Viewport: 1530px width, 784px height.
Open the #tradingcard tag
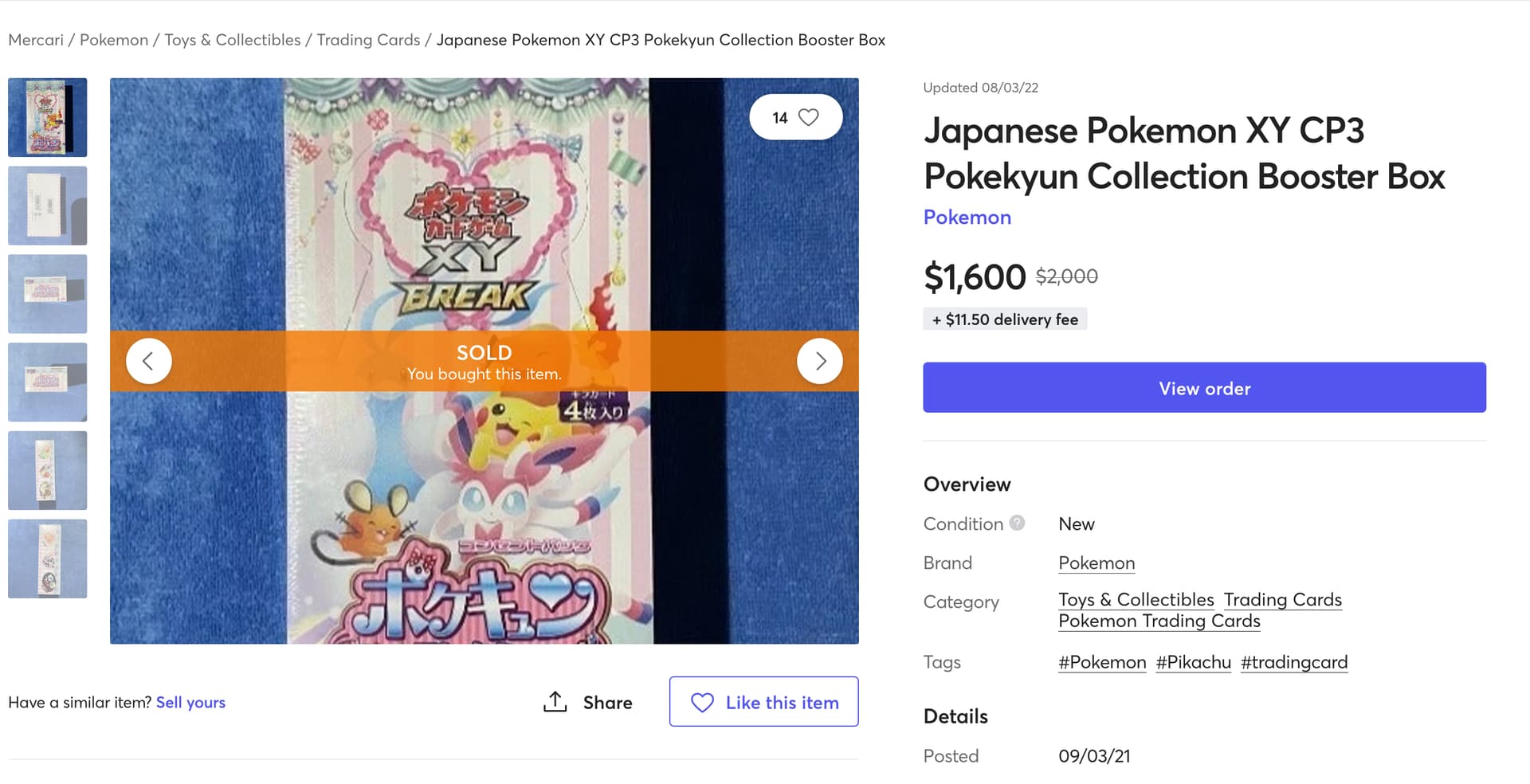pos(1294,662)
